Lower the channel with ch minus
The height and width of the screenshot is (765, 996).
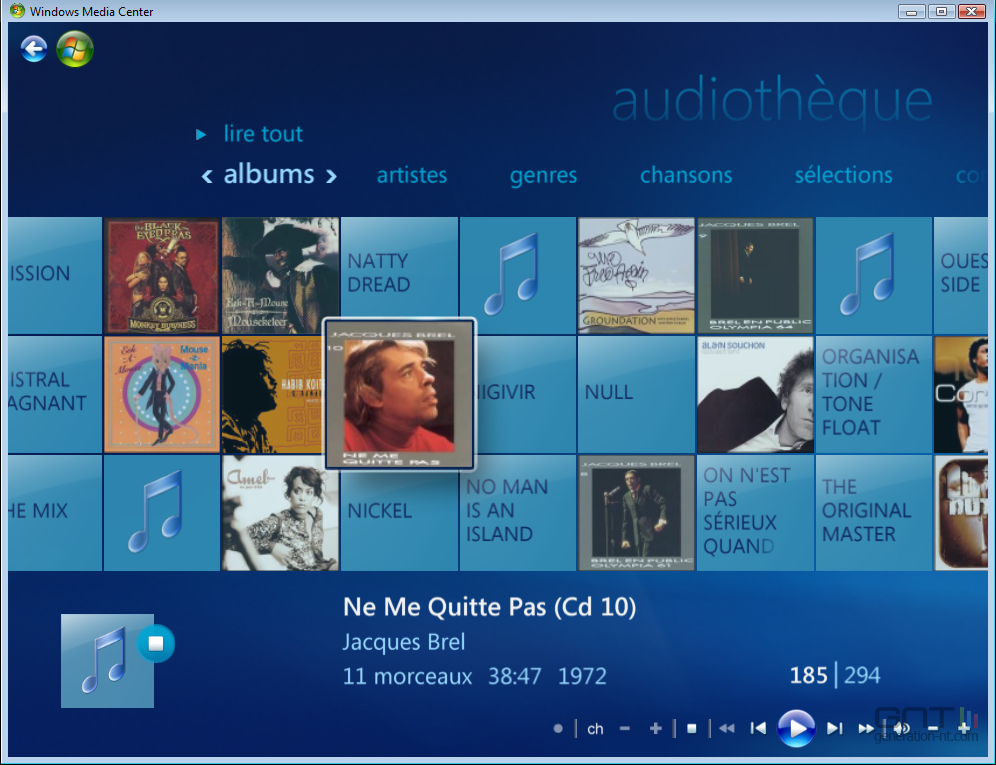[x=625, y=729]
